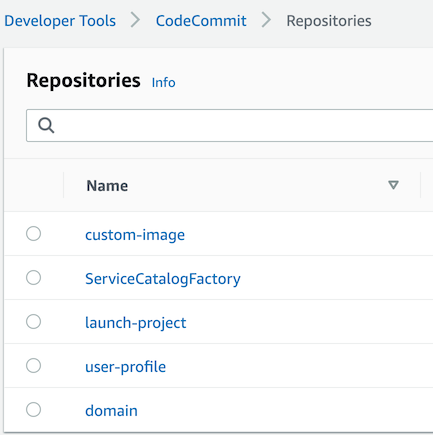
Task: Open the domain repository
Action: [111, 411]
